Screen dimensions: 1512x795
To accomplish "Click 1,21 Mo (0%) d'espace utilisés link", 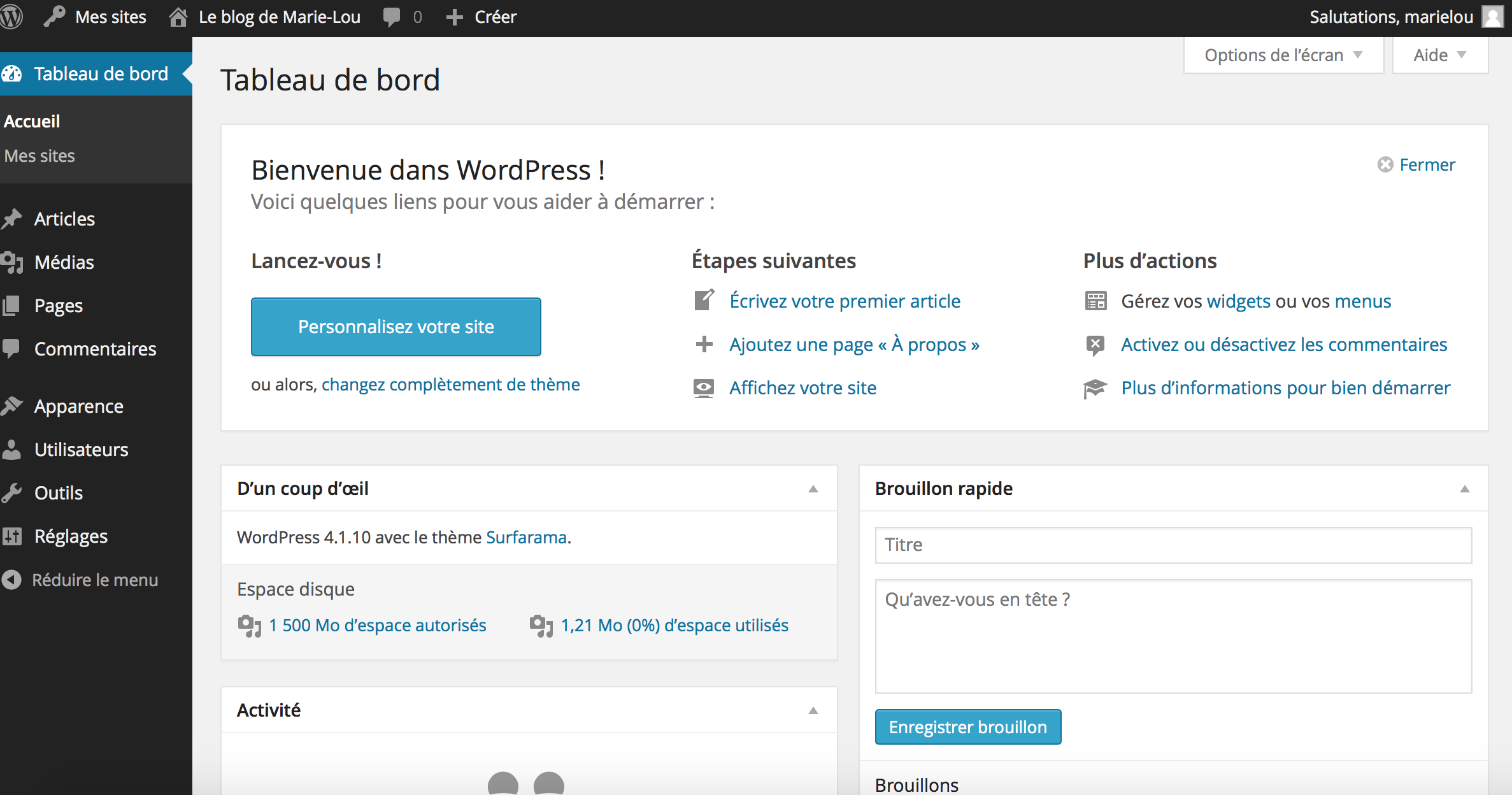I will point(674,626).
